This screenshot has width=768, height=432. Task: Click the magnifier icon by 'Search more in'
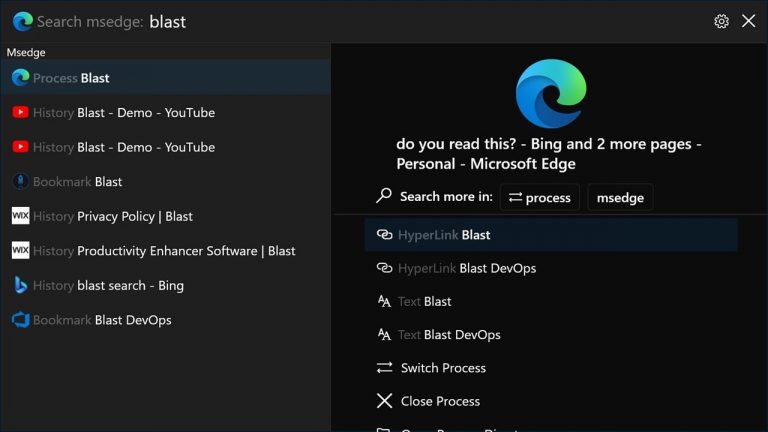click(384, 196)
